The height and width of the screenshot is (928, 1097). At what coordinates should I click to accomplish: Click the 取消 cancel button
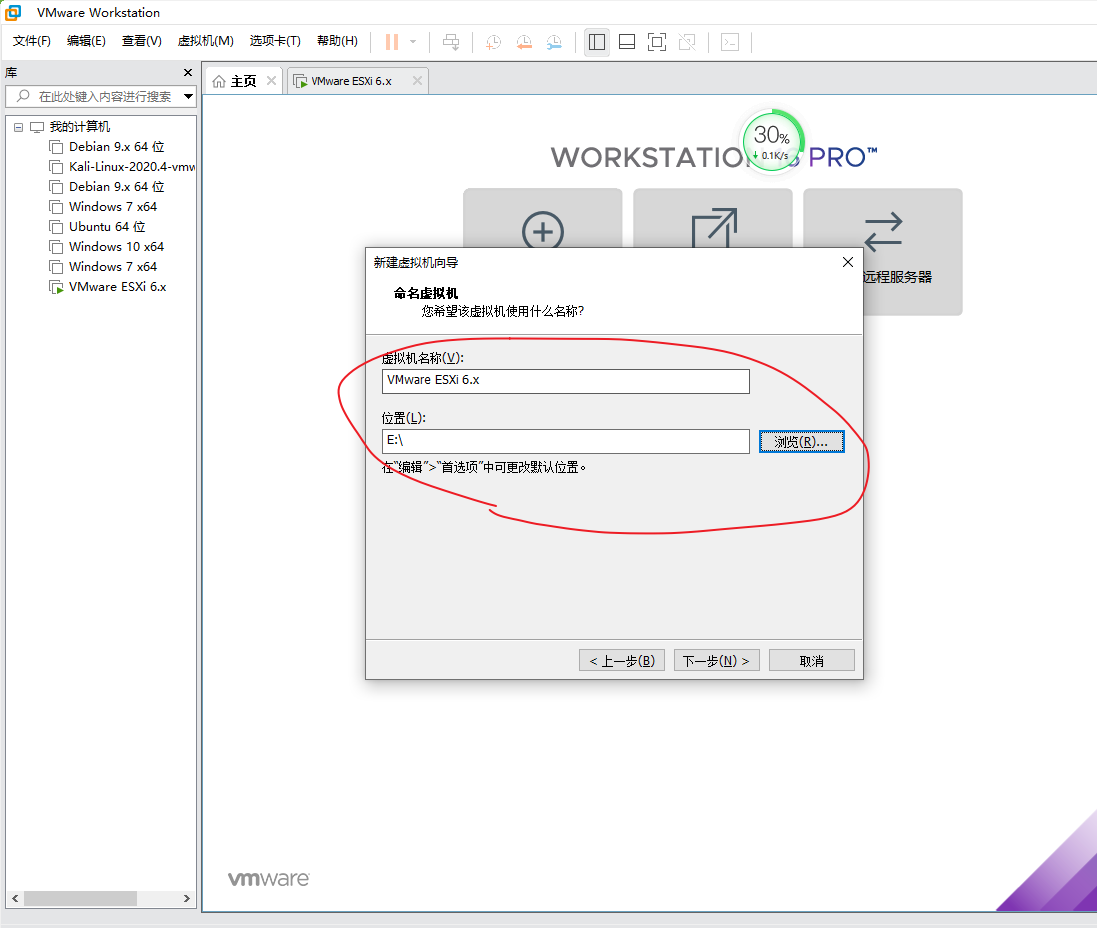pos(812,660)
